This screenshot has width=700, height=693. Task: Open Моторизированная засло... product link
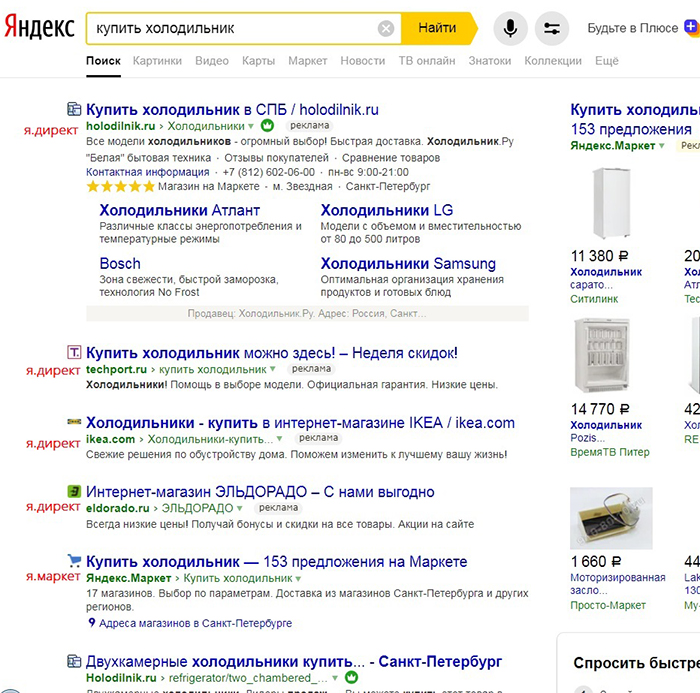click(x=618, y=584)
